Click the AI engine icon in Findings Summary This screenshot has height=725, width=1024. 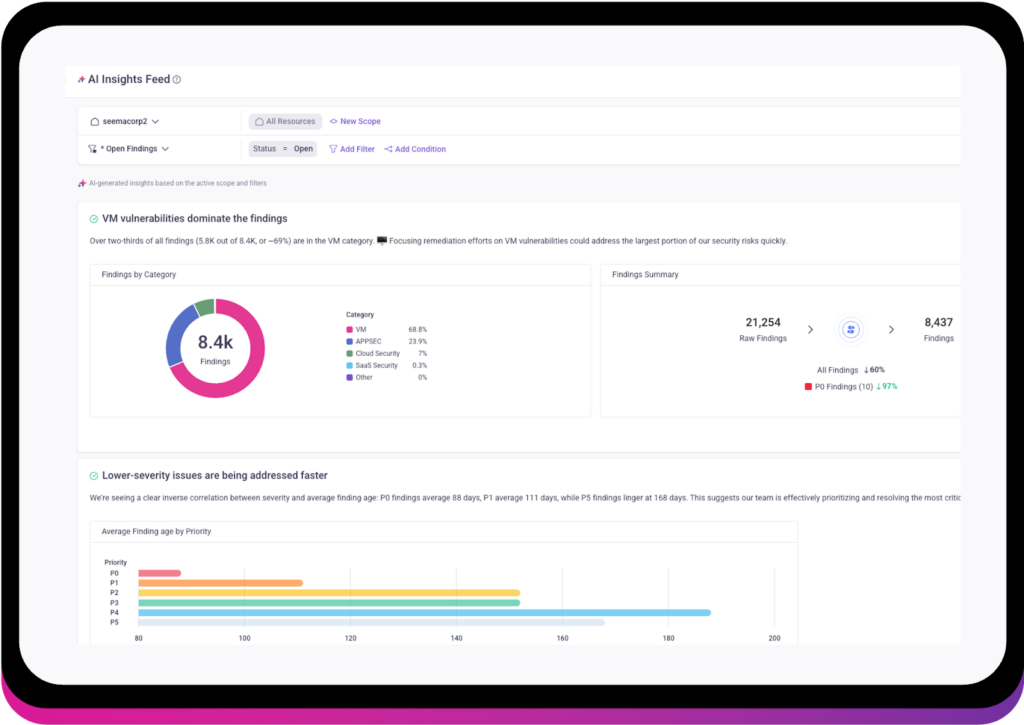click(x=851, y=329)
